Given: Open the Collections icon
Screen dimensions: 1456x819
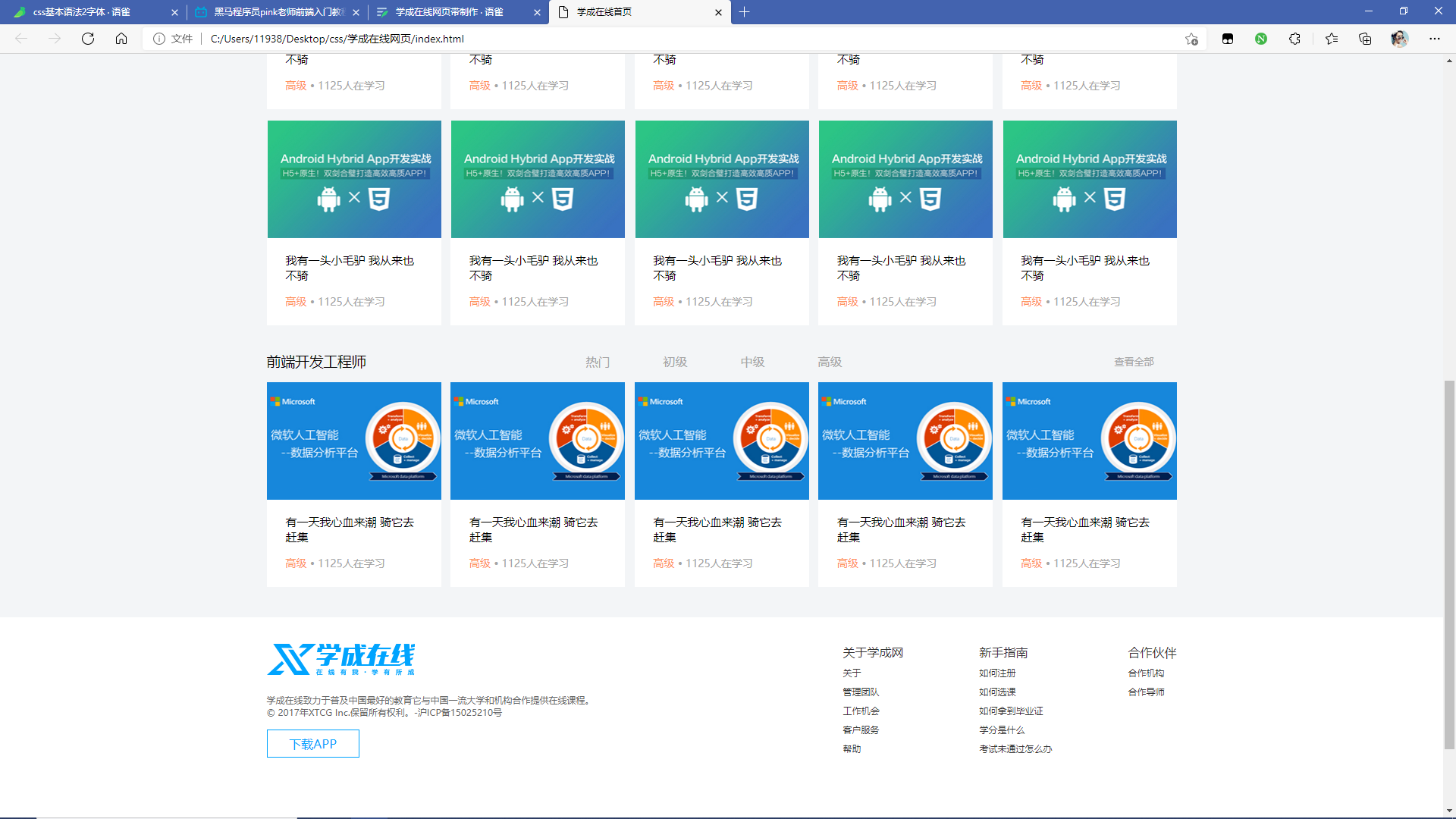Looking at the screenshot, I should pos(1365,39).
